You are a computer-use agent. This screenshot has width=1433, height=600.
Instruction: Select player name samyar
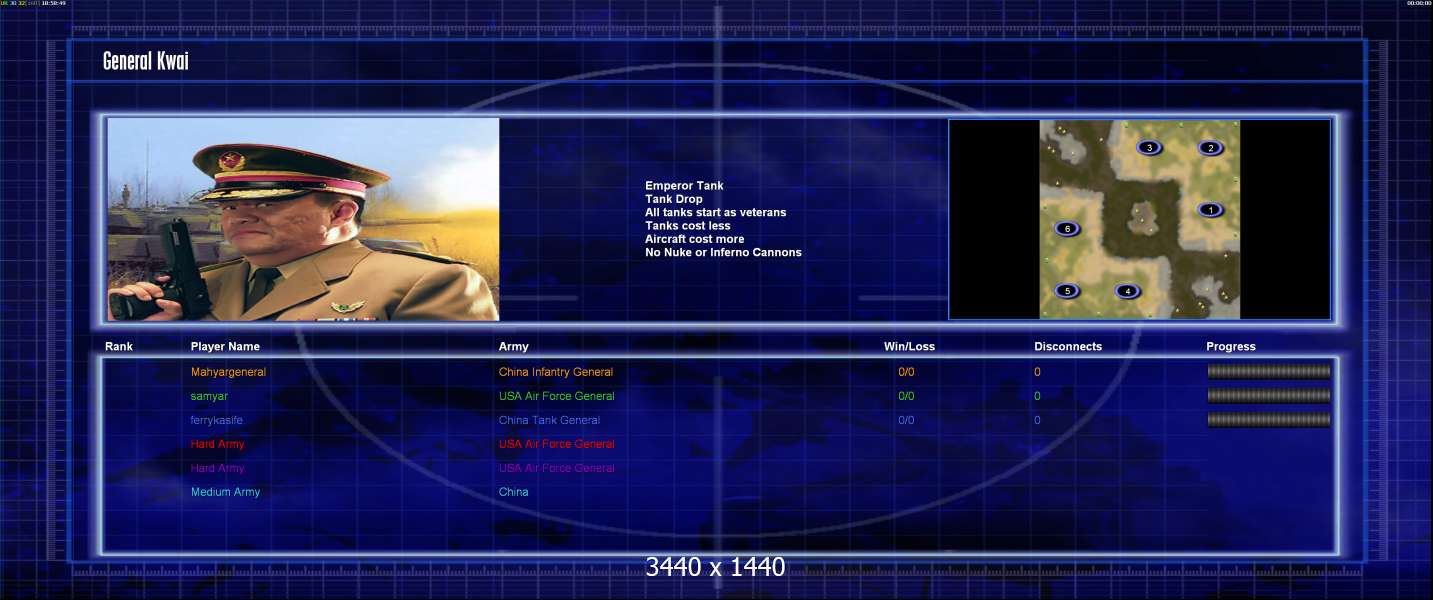209,396
